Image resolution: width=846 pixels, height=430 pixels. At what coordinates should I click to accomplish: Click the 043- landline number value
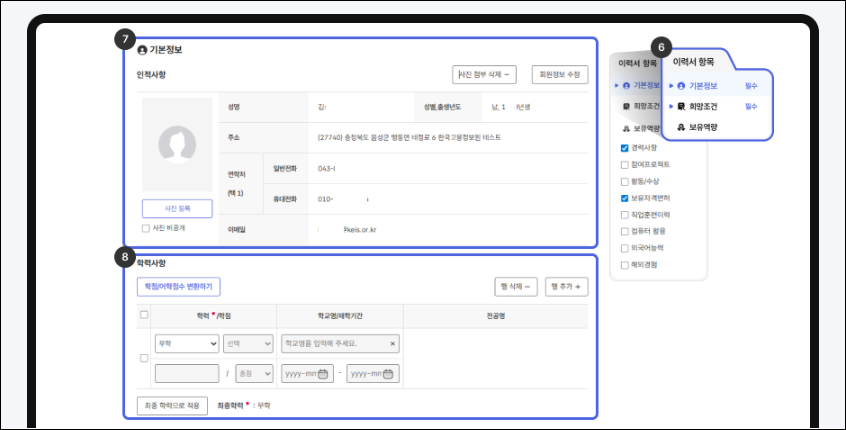pos(326,168)
